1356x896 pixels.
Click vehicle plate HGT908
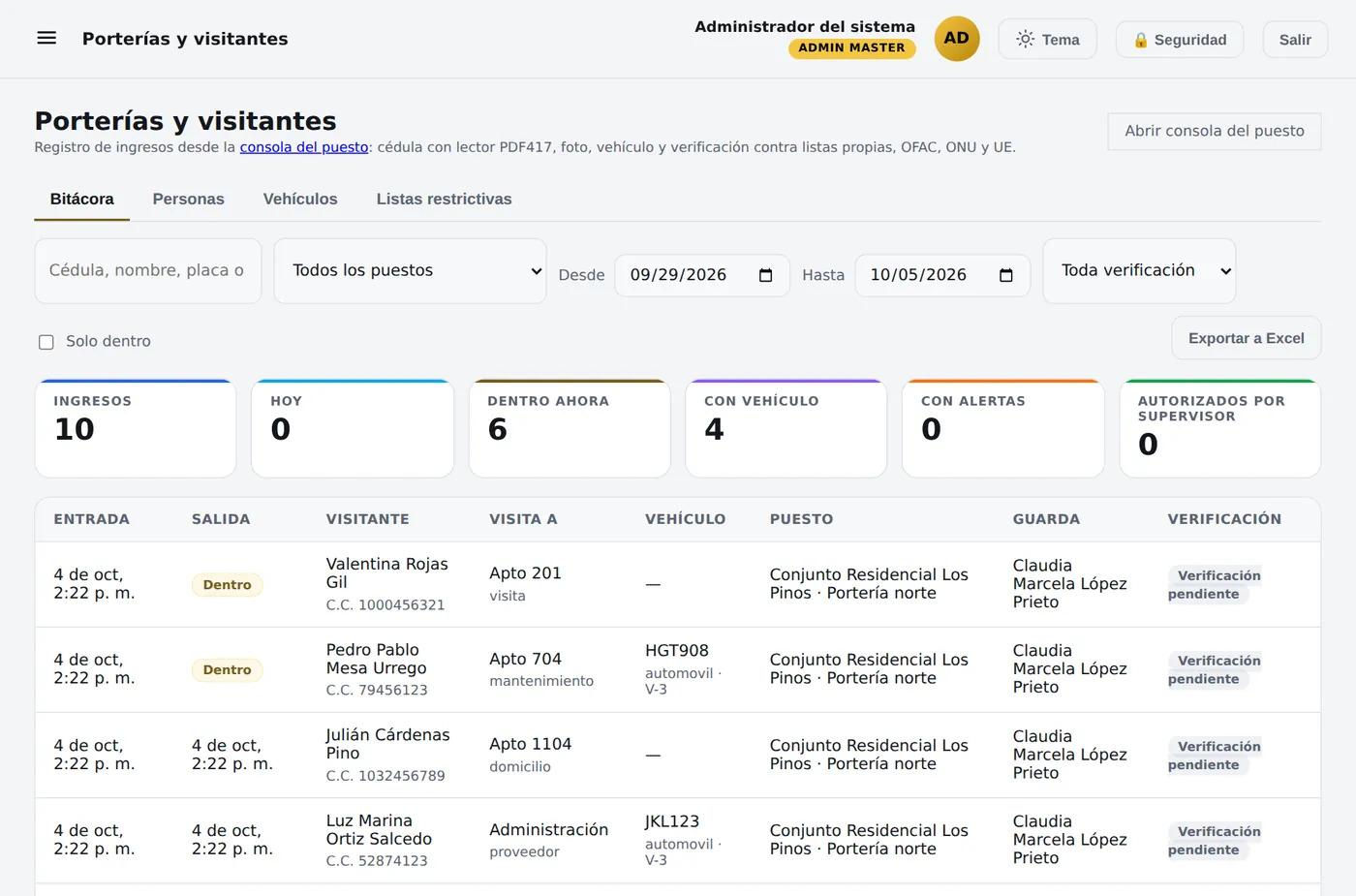click(x=677, y=651)
